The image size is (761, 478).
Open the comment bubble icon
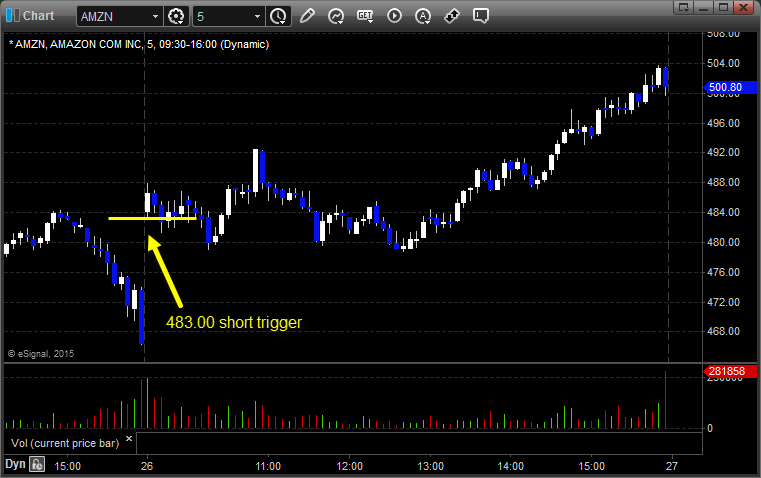click(x=480, y=16)
